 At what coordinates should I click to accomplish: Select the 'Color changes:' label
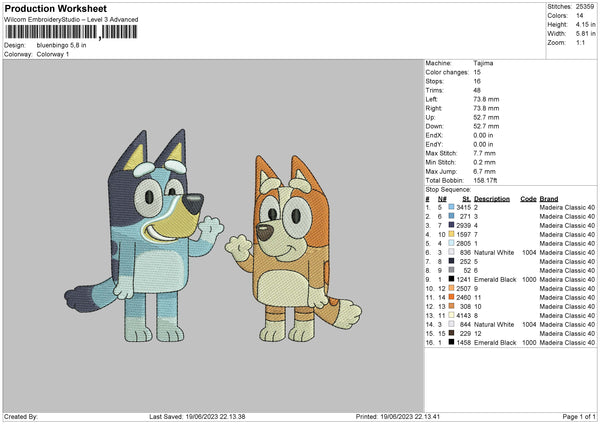click(447, 72)
